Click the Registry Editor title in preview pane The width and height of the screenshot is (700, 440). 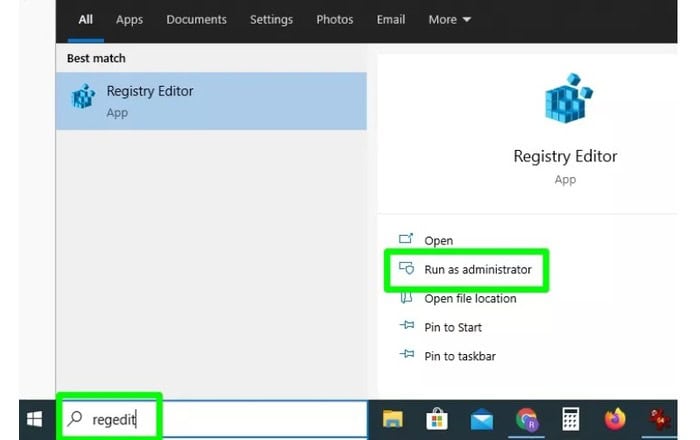point(565,156)
